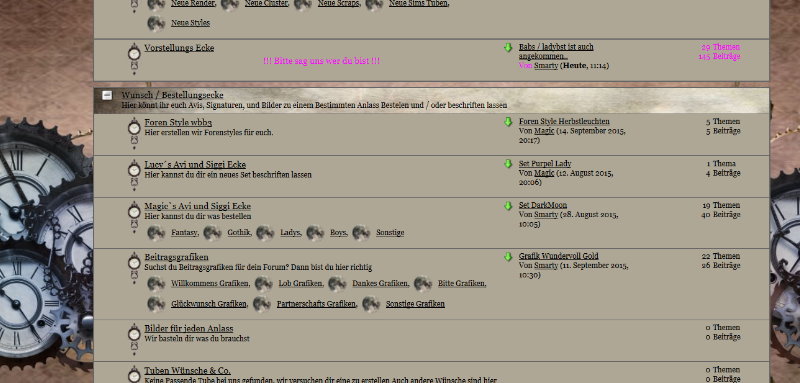
Task: View Smarty's profile under Set DarkMoon
Action: pos(546,215)
